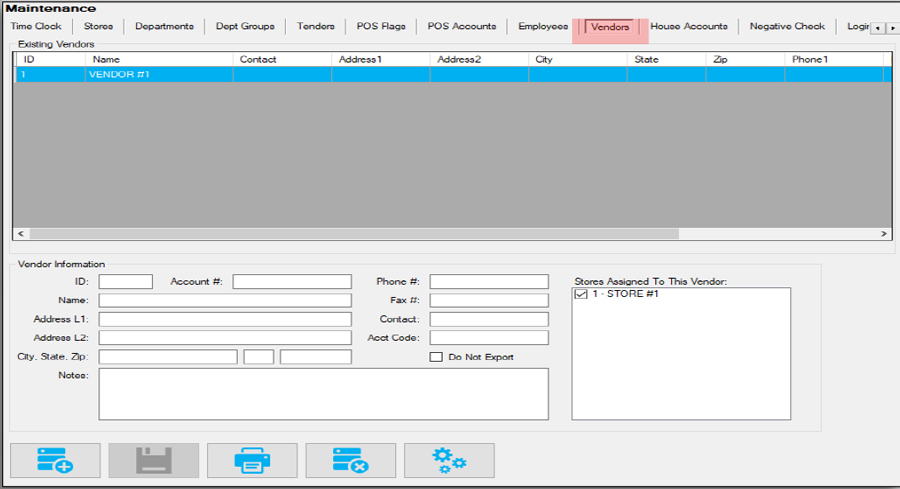900x489 pixels.
Task: Open the Stores tab
Action: [98, 26]
